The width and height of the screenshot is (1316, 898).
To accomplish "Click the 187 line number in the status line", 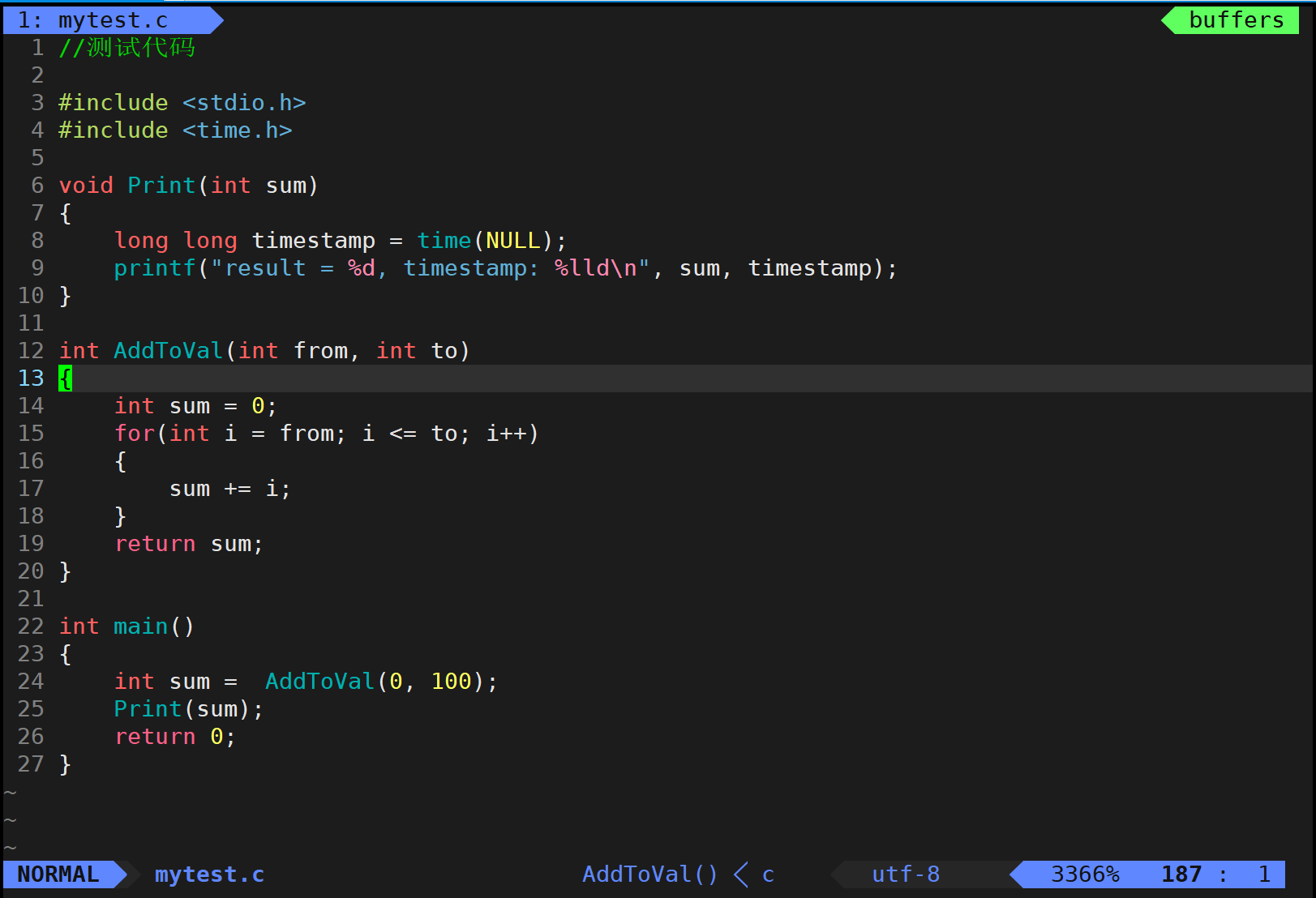I will click(x=1181, y=874).
